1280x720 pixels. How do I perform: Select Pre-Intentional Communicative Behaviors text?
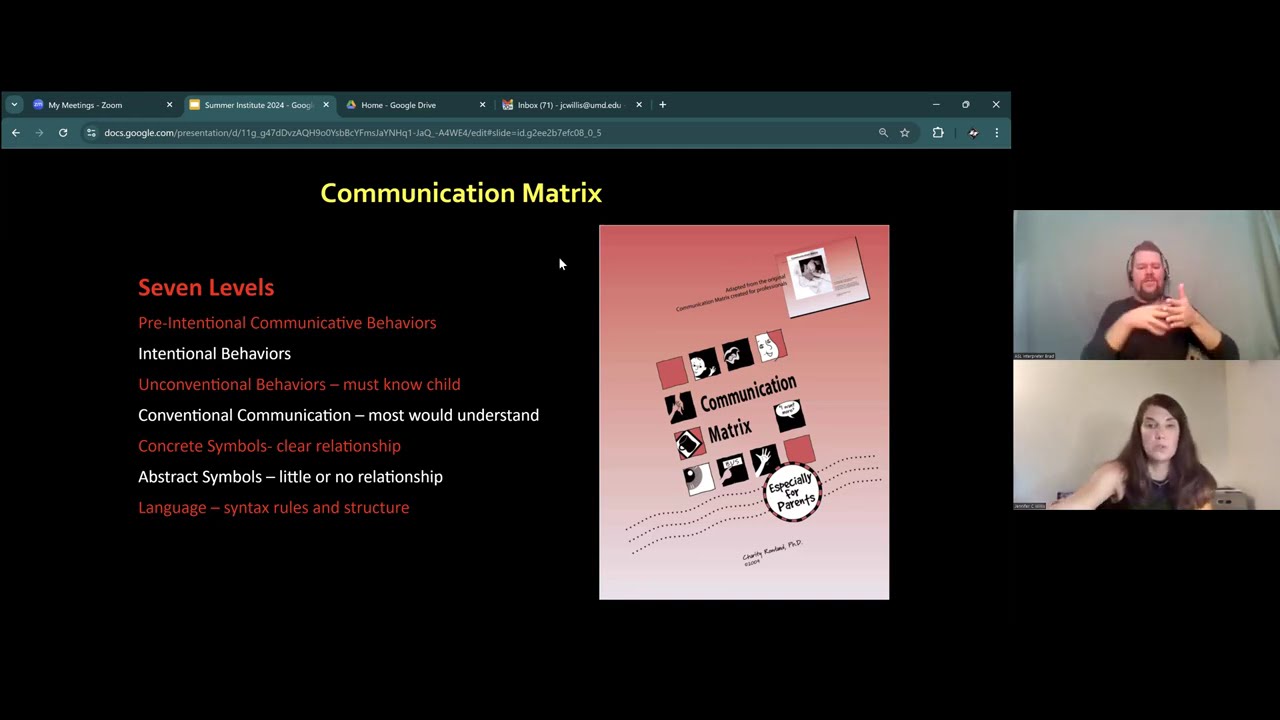pyautogui.click(x=287, y=323)
